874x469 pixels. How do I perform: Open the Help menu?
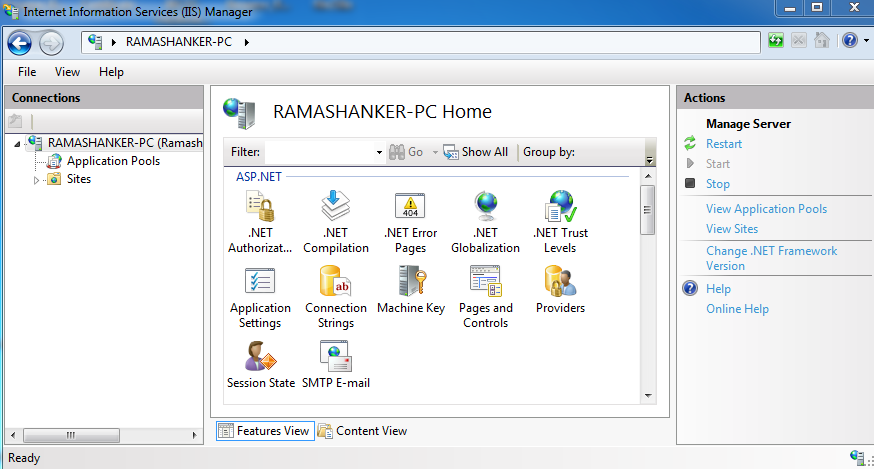coord(111,72)
